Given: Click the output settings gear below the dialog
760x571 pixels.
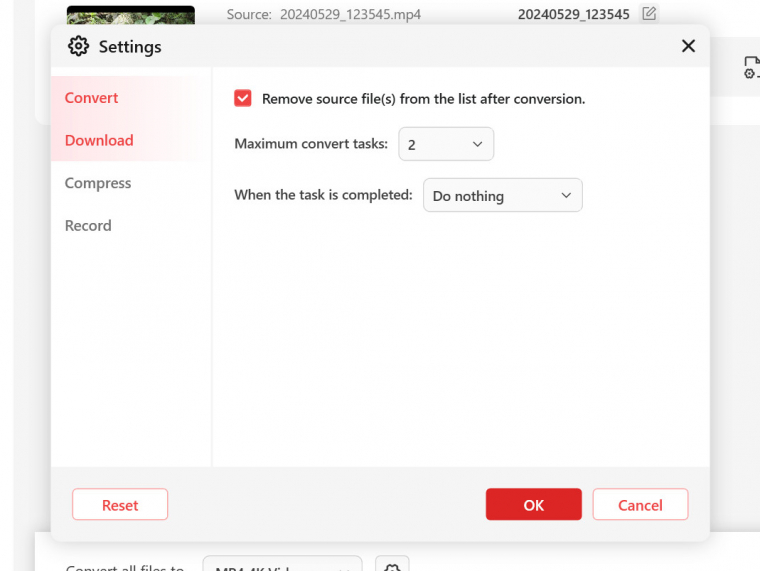Looking at the screenshot, I should tap(392, 565).
